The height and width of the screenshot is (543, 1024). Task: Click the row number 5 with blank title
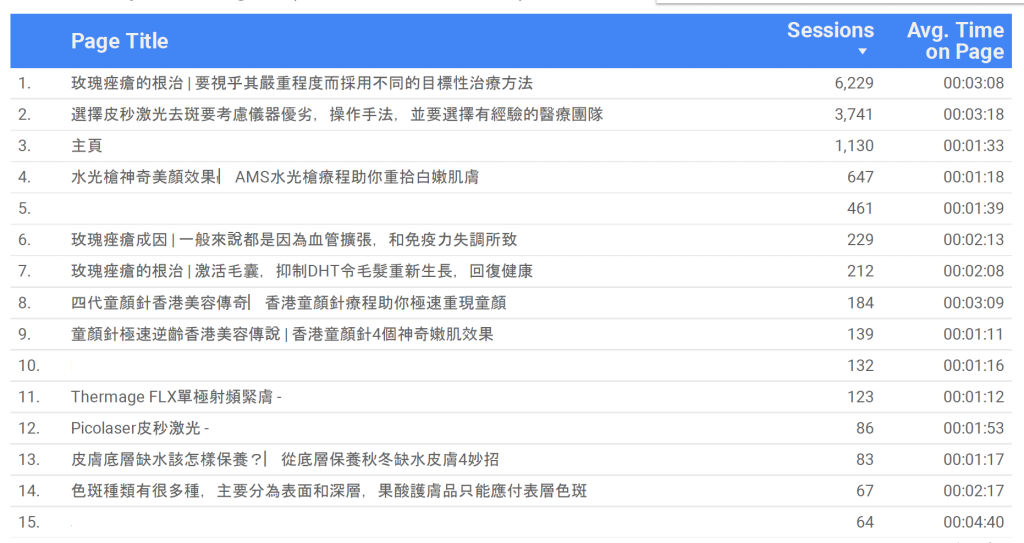coord(25,209)
